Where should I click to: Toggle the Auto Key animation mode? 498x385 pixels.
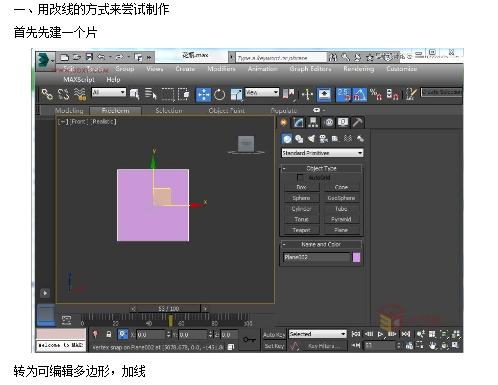pyautogui.click(x=274, y=335)
